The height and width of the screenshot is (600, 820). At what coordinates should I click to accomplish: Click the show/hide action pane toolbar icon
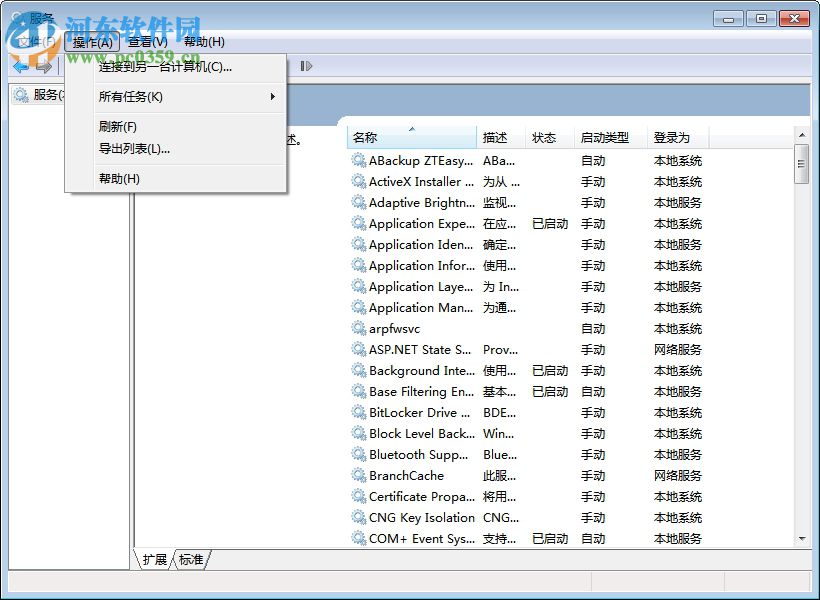click(307, 66)
